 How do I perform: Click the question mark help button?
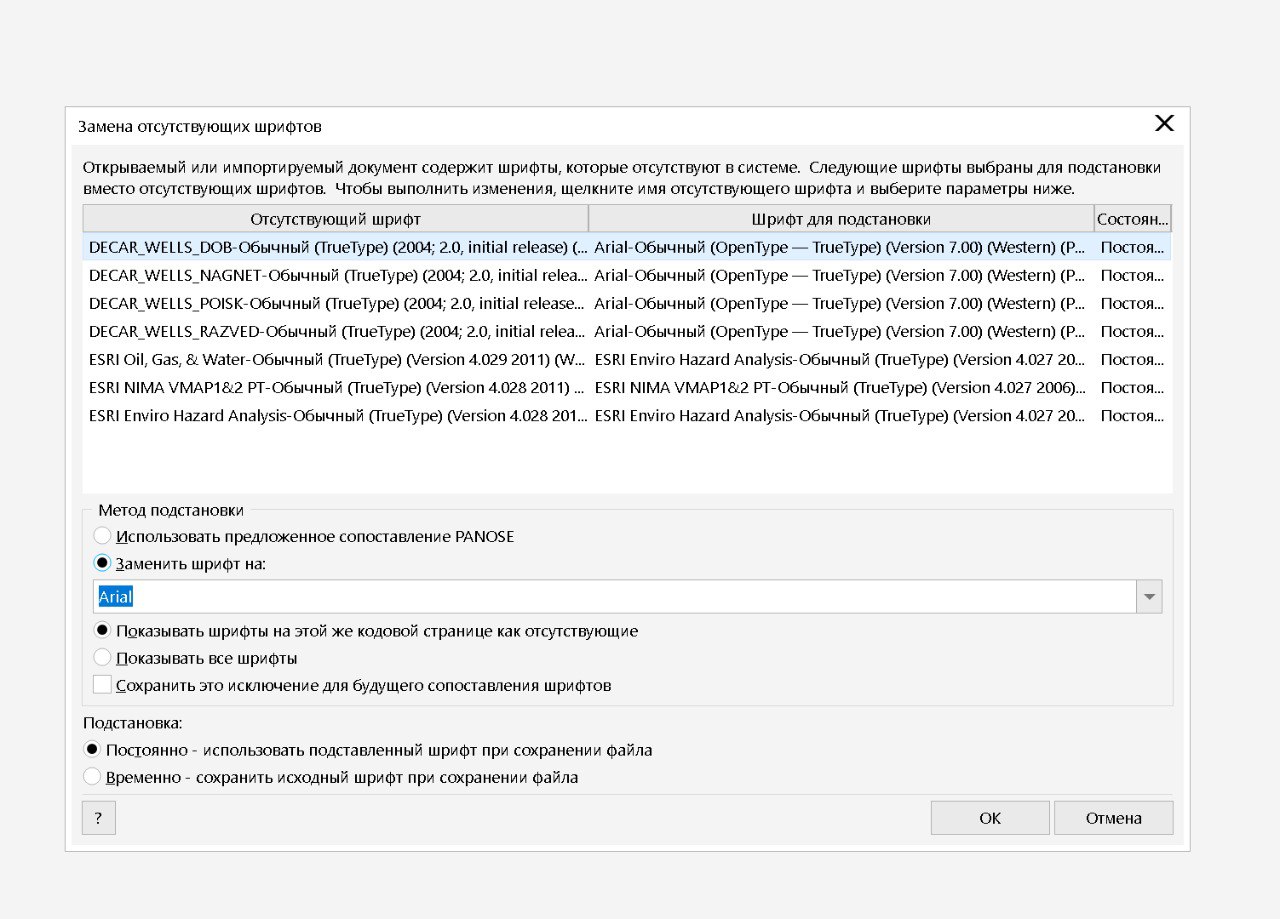98,818
